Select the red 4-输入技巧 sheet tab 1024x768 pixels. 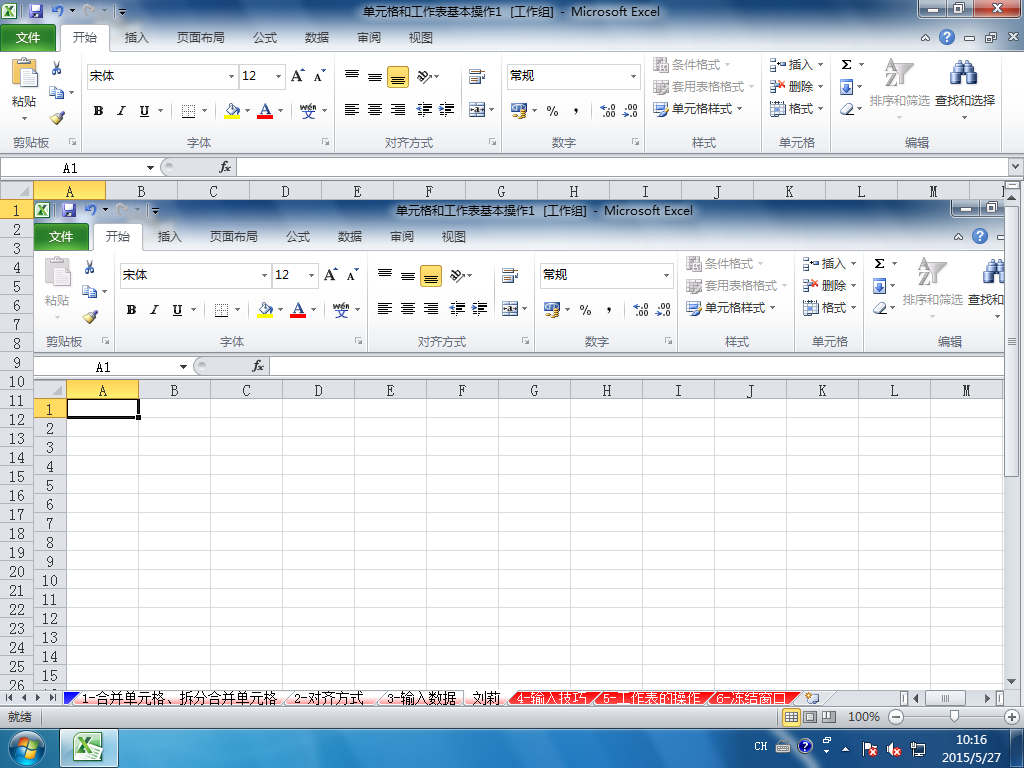pos(551,698)
